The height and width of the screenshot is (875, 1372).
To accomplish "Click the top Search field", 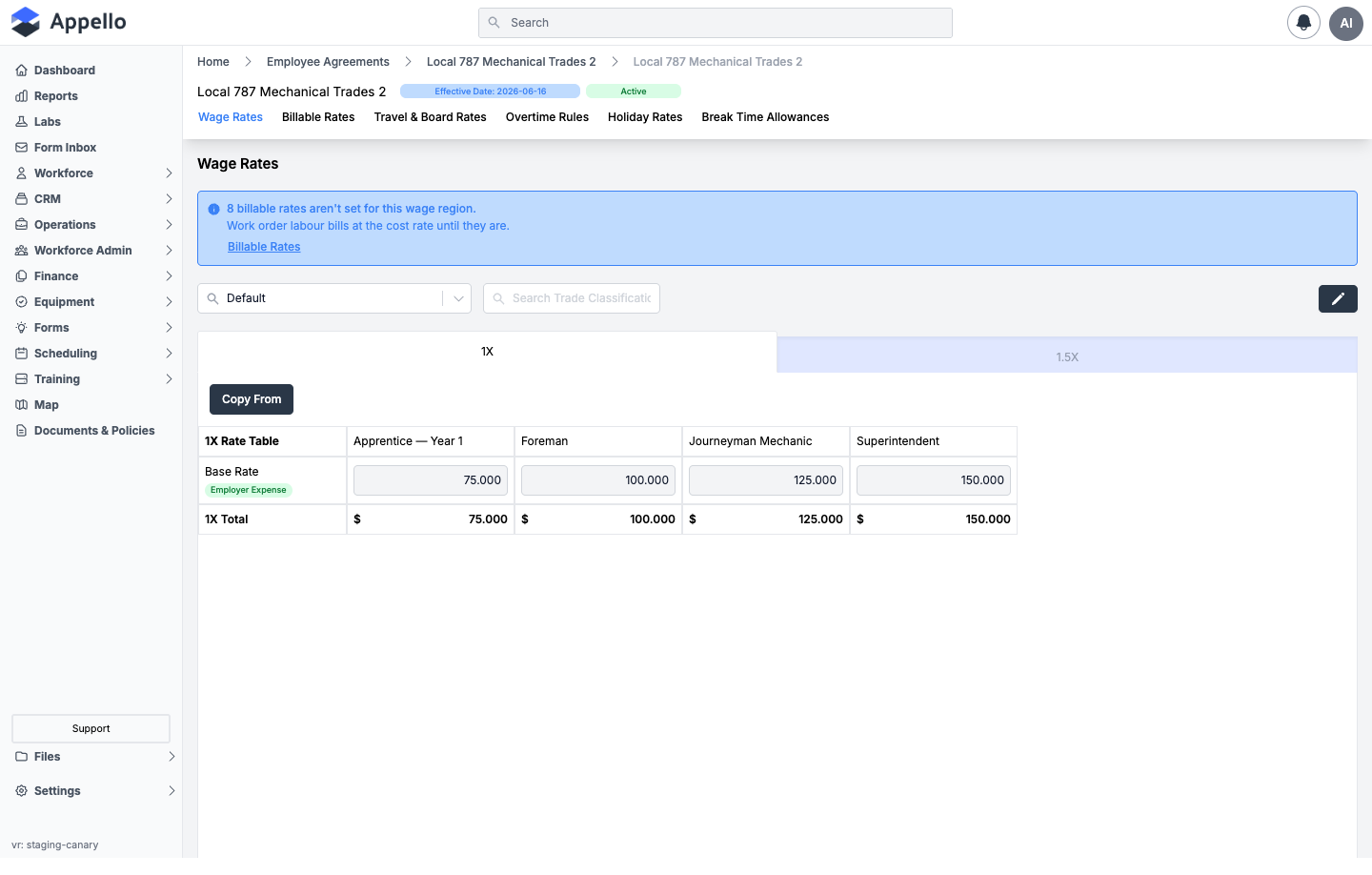I will (x=716, y=23).
